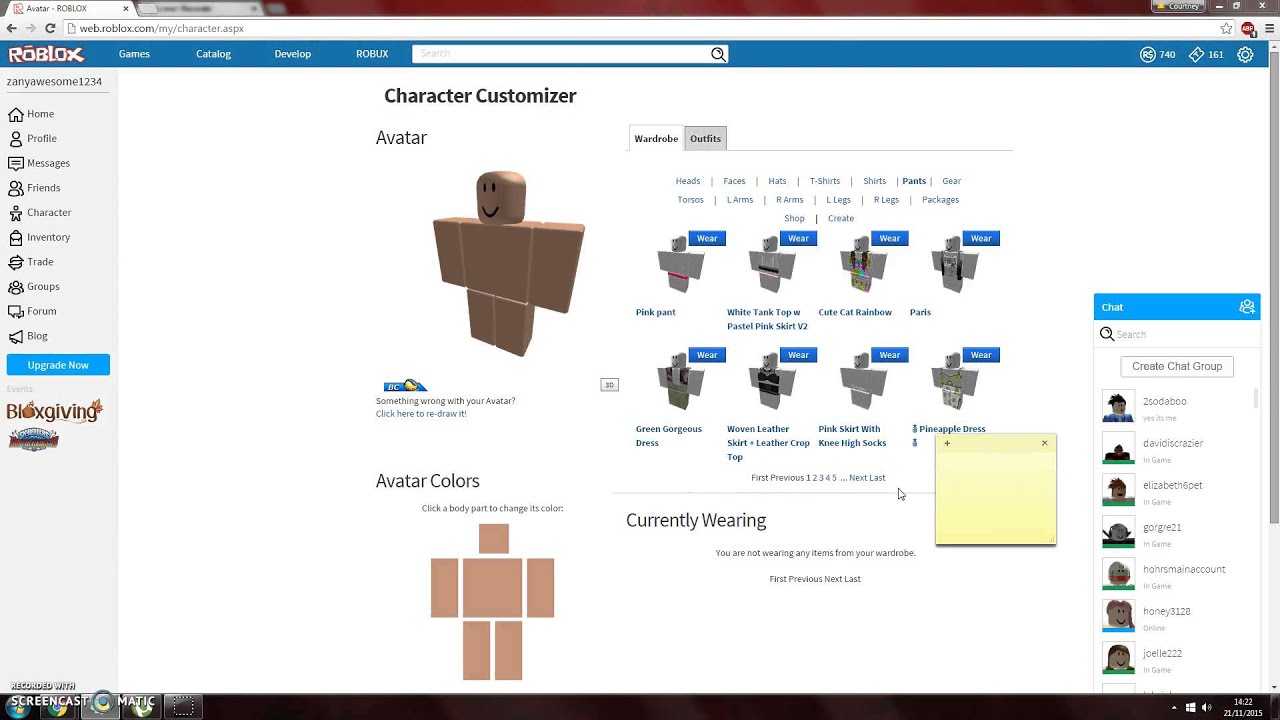This screenshot has width=1280, height=720.
Task: Click the top search input field
Action: pyautogui.click(x=562, y=54)
